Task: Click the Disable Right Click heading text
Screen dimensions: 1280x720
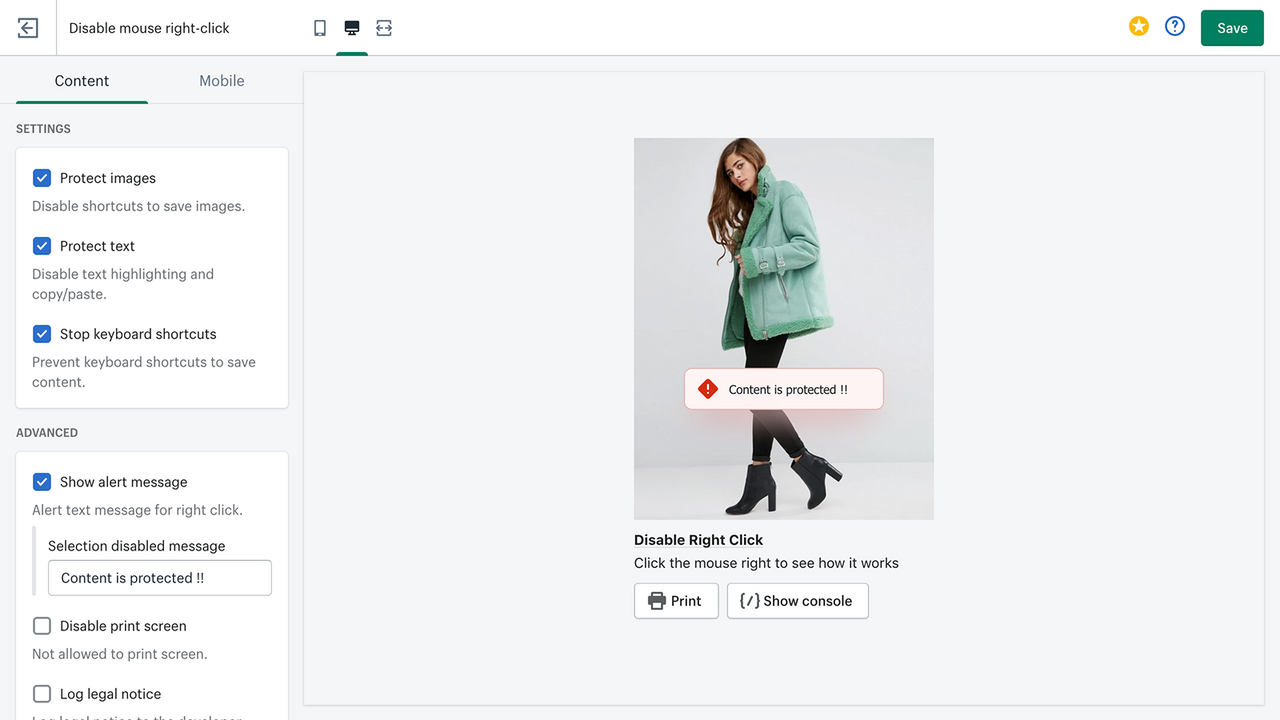Action: coord(698,540)
